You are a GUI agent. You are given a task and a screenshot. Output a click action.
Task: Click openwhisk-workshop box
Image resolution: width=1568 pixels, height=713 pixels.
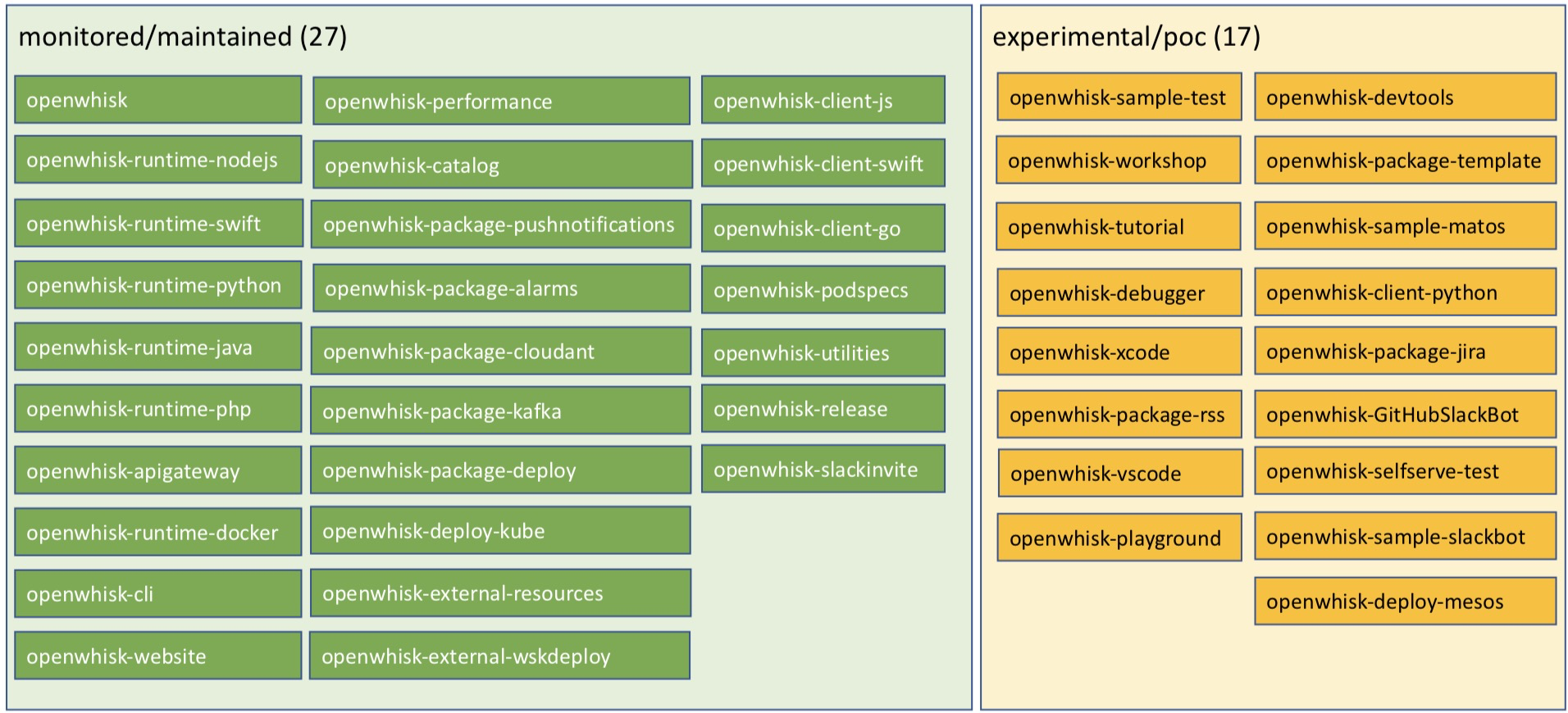[1119, 160]
